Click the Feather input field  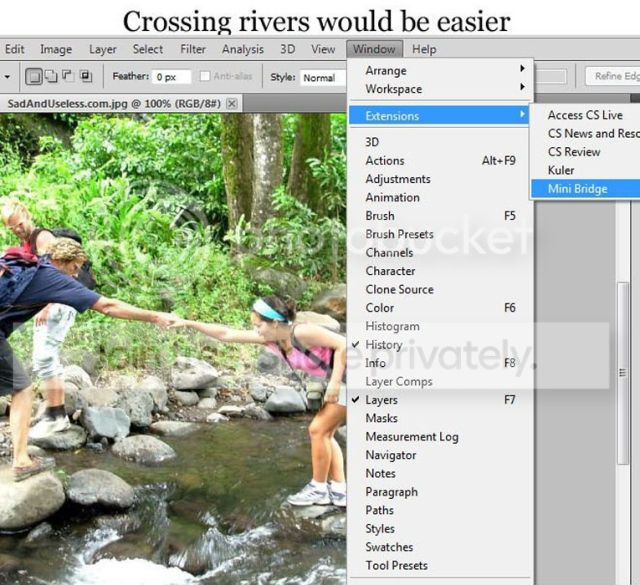171,77
